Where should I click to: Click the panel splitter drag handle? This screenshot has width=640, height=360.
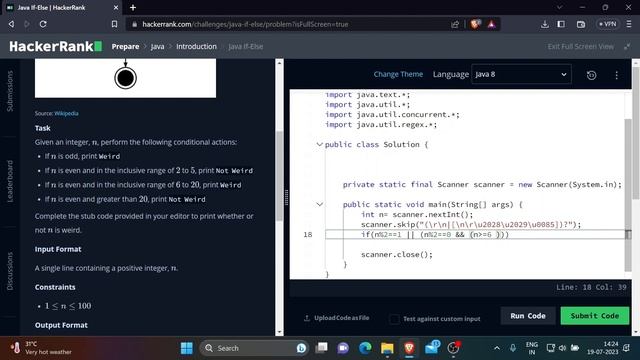(x=287, y=198)
